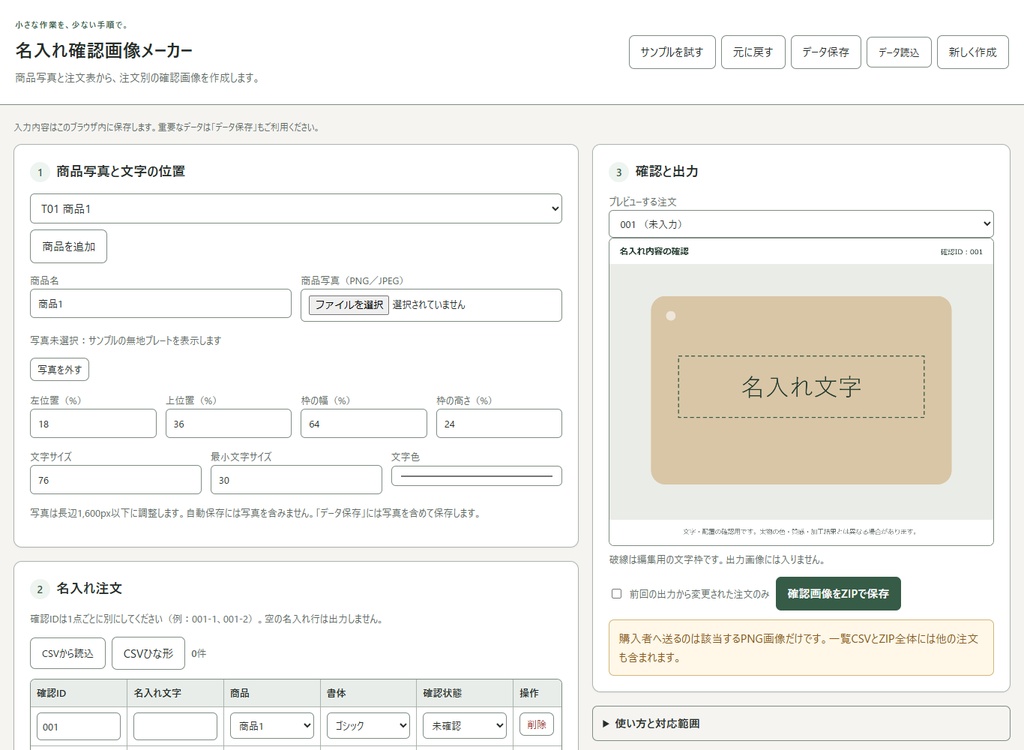
Task: Click the 選択されていません file status text
Action: 429,304
